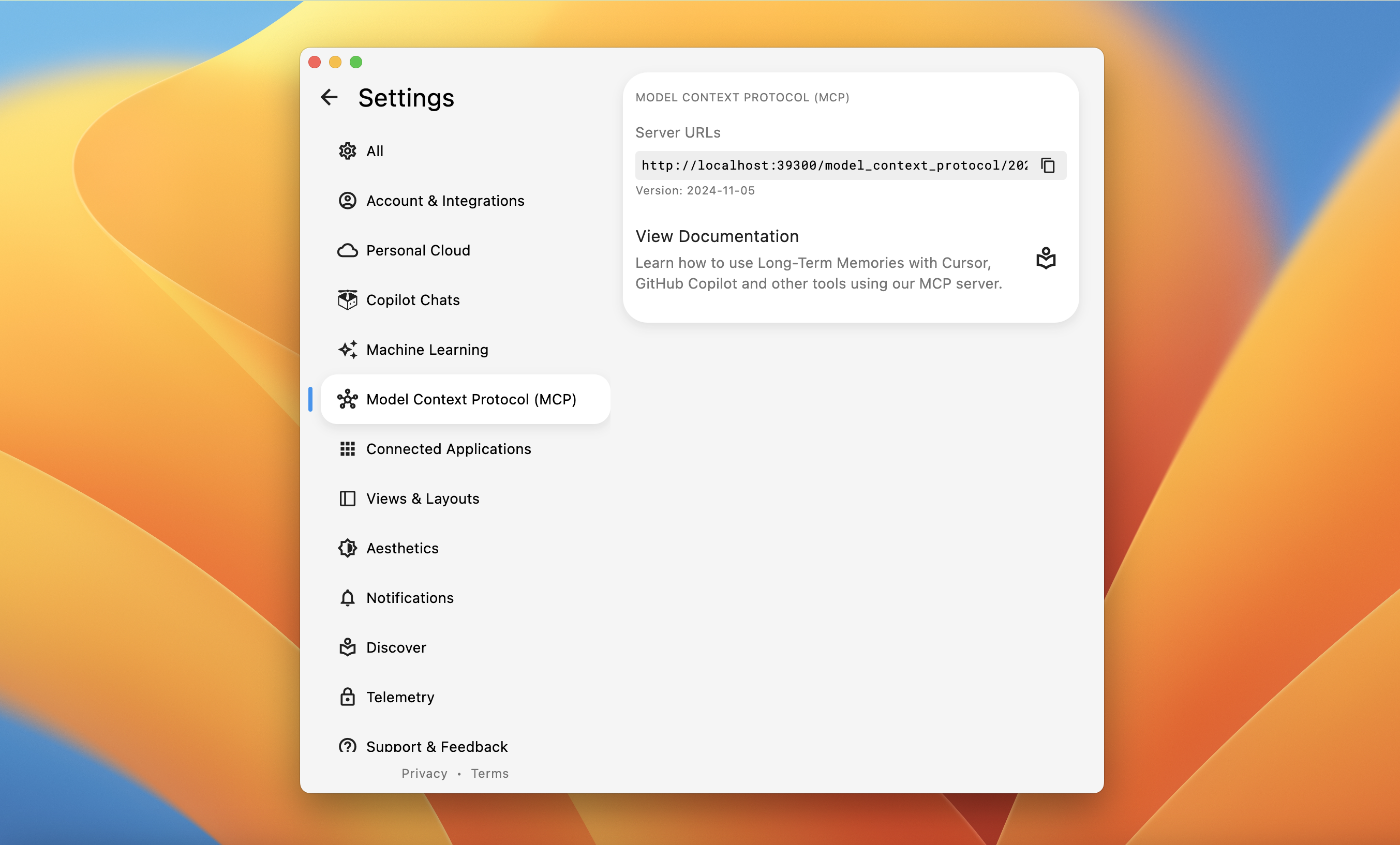Open Machine Learning settings
Viewport: 1400px width, 845px height.
465,350
